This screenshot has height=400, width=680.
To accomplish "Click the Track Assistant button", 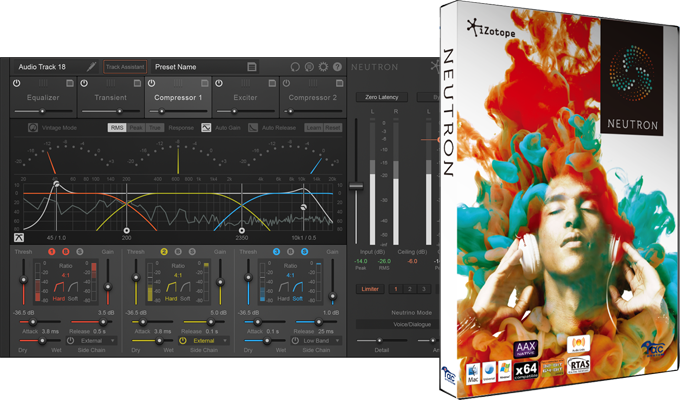I will (x=125, y=67).
